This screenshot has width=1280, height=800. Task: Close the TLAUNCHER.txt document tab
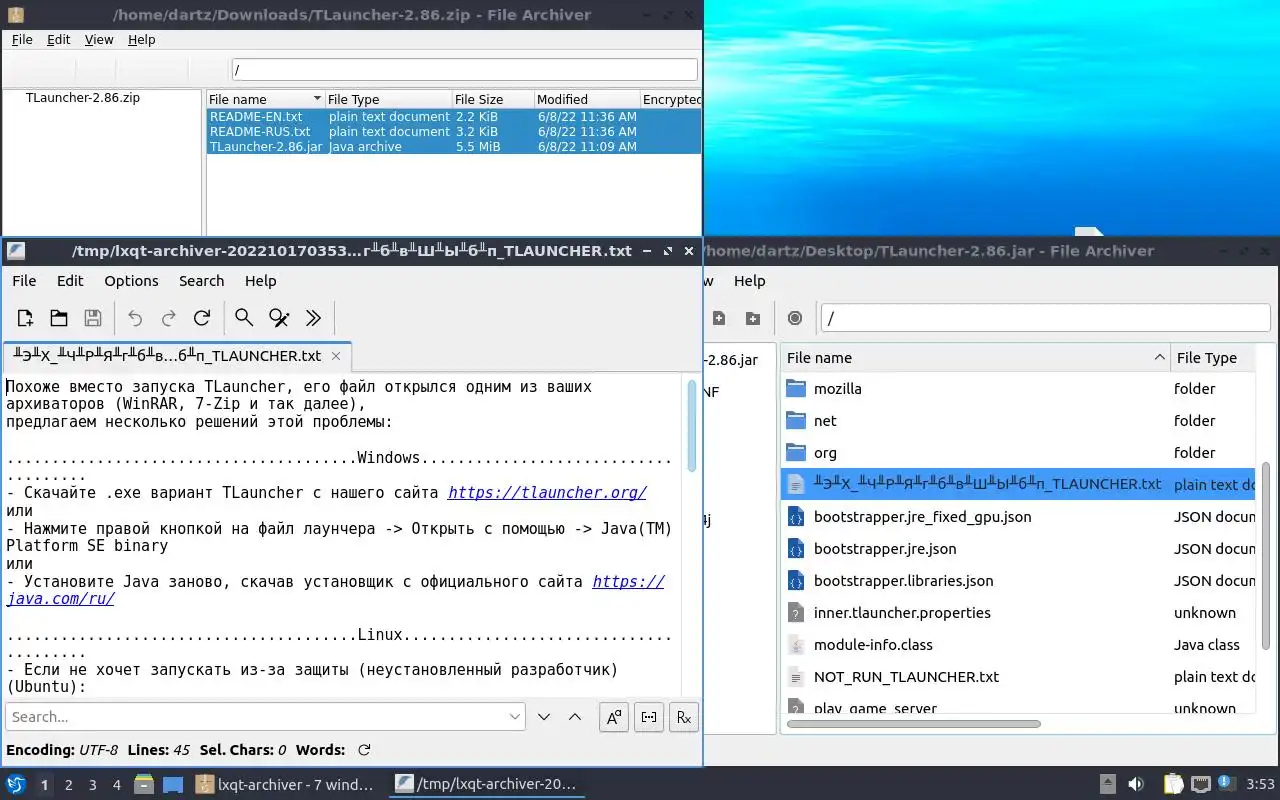click(x=336, y=355)
